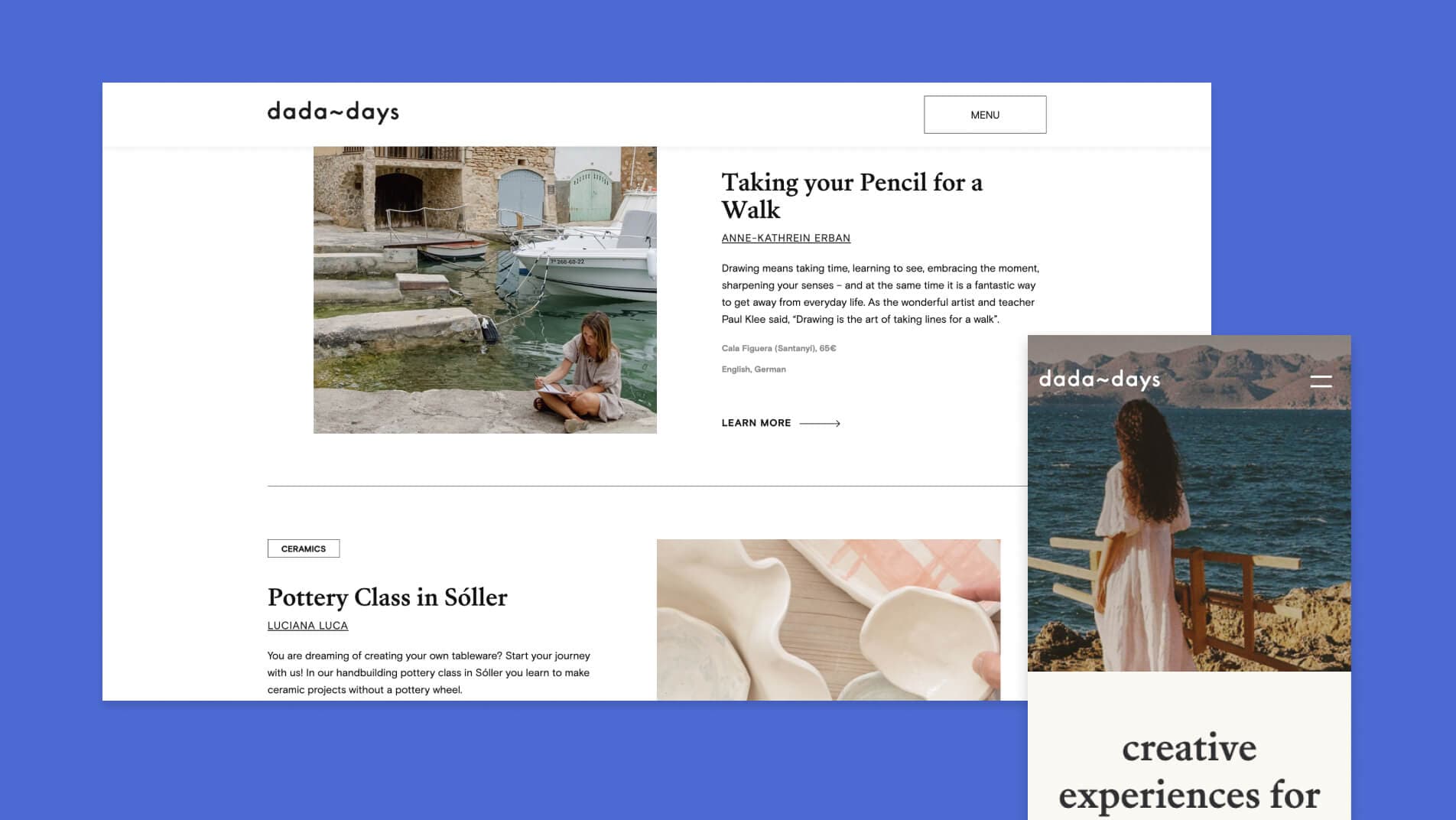The width and height of the screenshot is (1456, 820).
Task: Open the MENU button in the header
Action: click(x=985, y=115)
